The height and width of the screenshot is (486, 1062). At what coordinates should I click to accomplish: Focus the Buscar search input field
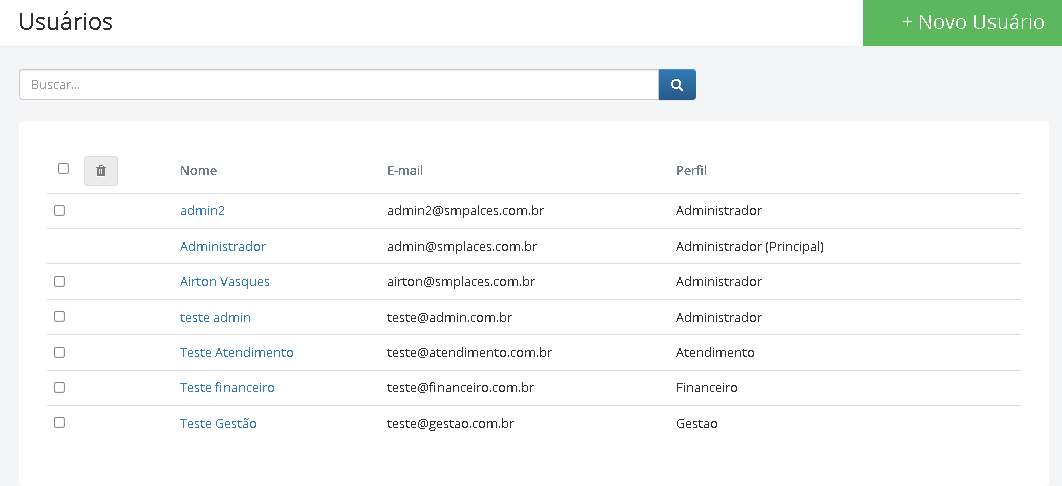click(339, 85)
